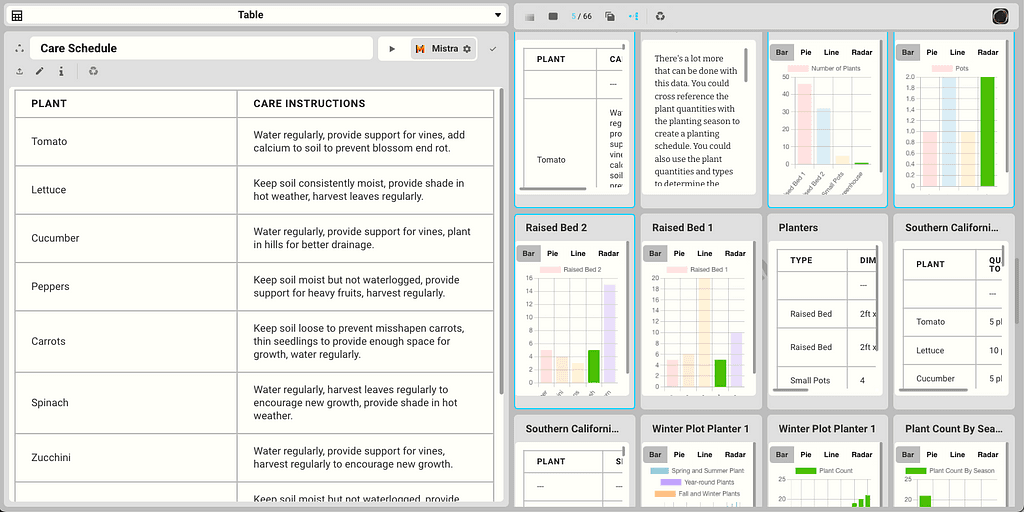Select the Radar tab in Number of Plants chart
This screenshot has width=1024, height=512.
(861, 52)
